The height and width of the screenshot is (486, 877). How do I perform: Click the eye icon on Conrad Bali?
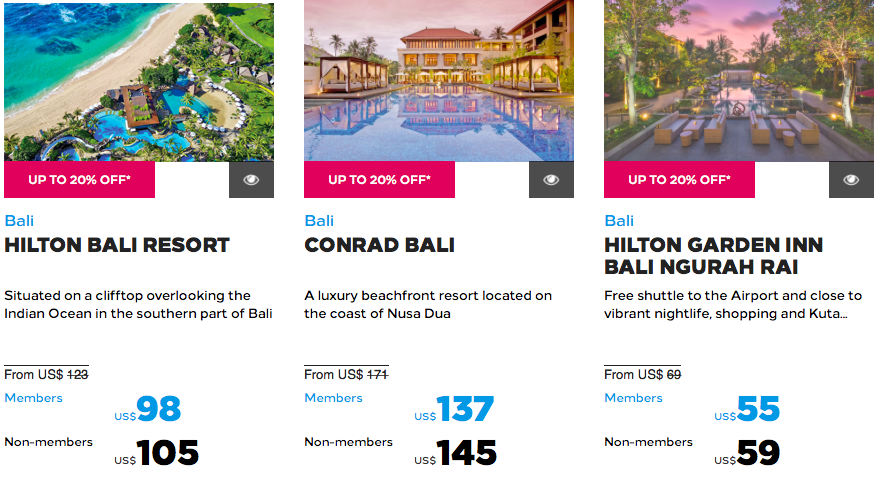[x=551, y=180]
